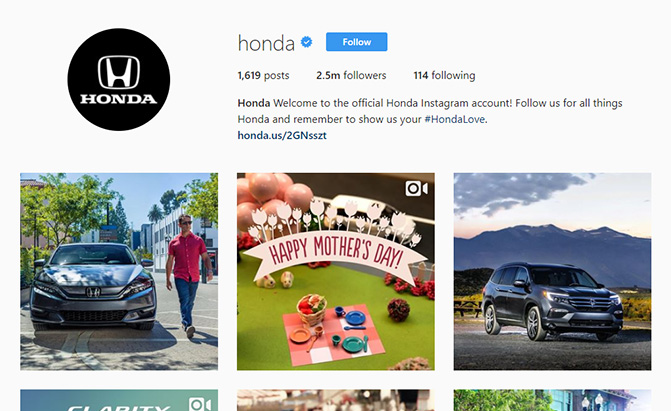This screenshot has height=411, width=671.
Task: Open the blurred bottom-middle post thumbnail
Action: (336, 400)
